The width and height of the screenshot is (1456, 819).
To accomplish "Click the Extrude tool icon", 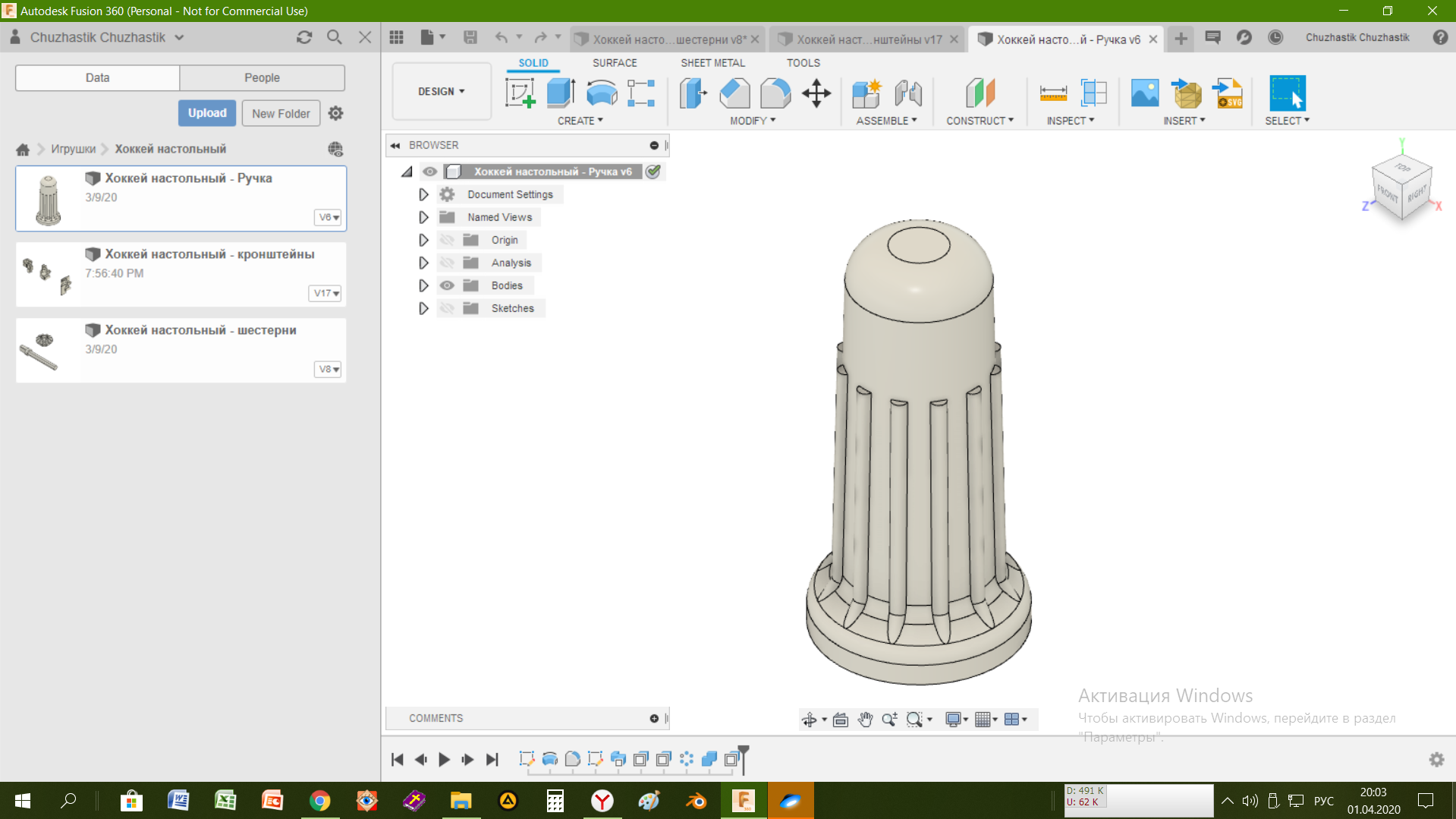I will click(561, 93).
